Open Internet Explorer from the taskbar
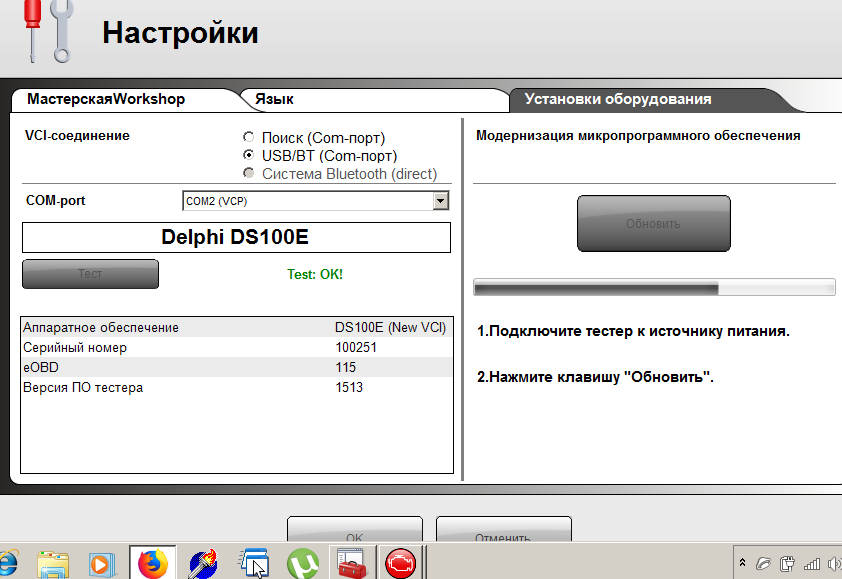Viewport: 842px width, 579px height. 8,563
